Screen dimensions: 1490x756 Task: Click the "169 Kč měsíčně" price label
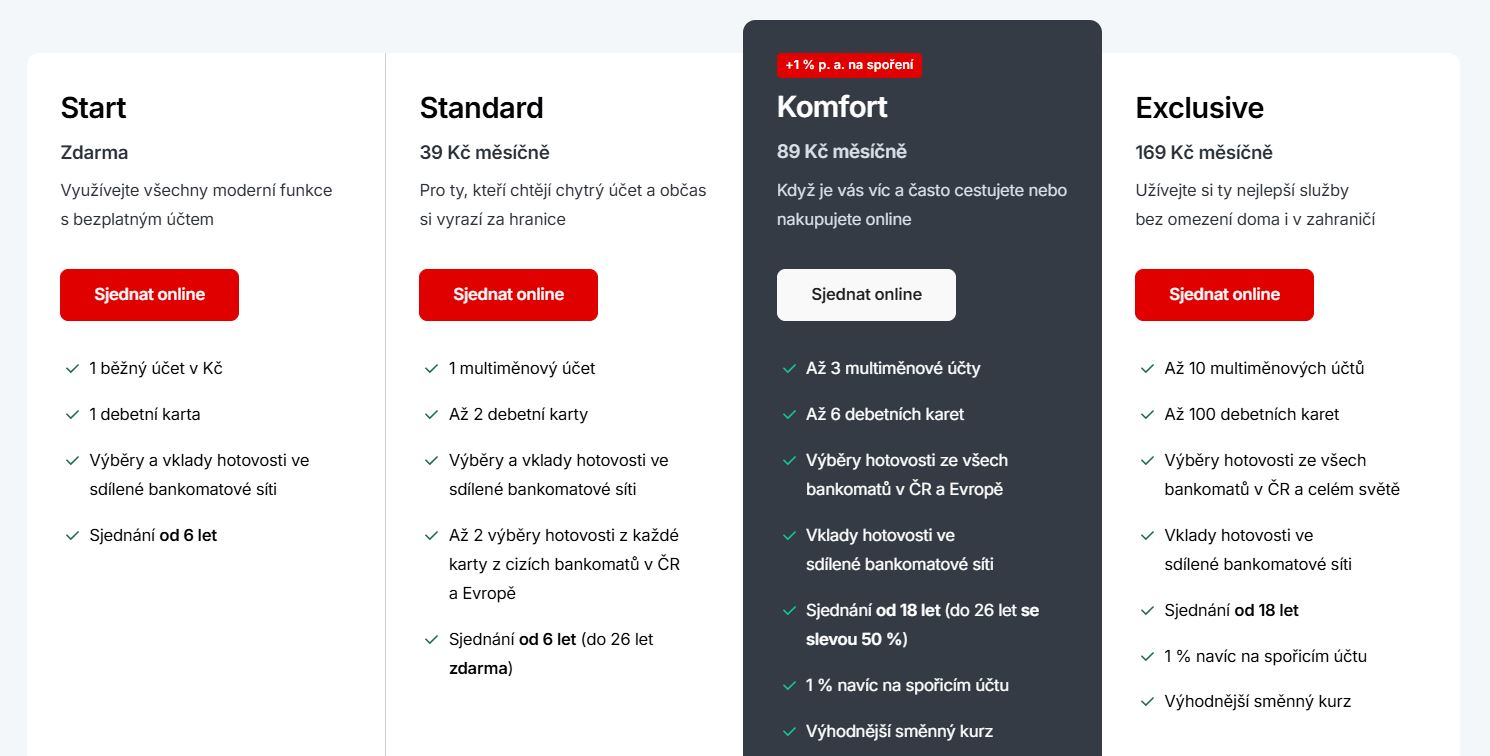tap(1204, 153)
